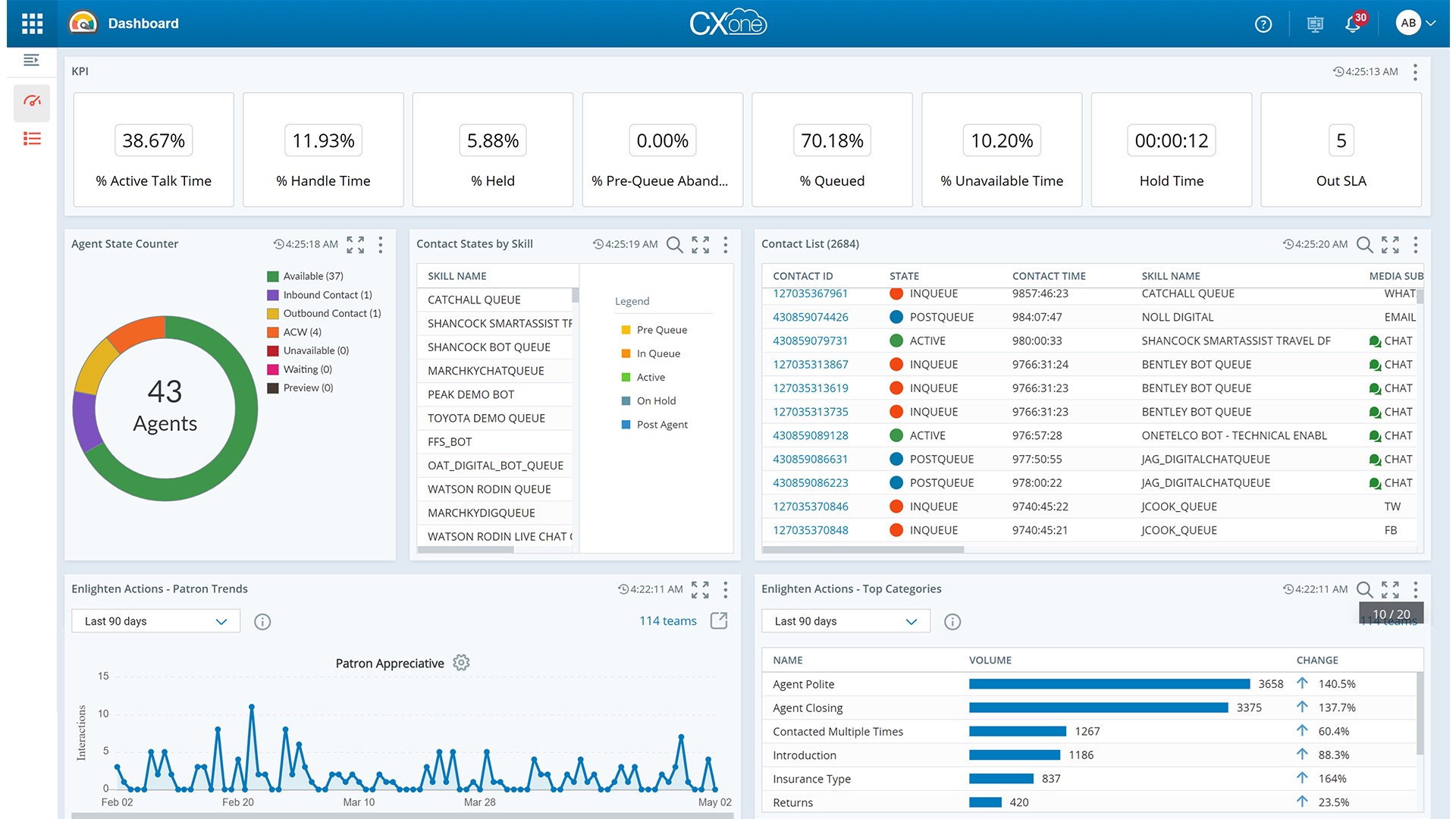This screenshot has width=1456, height=819.
Task: Sort by SKILL NAME header in Contact List
Action: (x=1171, y=276)
